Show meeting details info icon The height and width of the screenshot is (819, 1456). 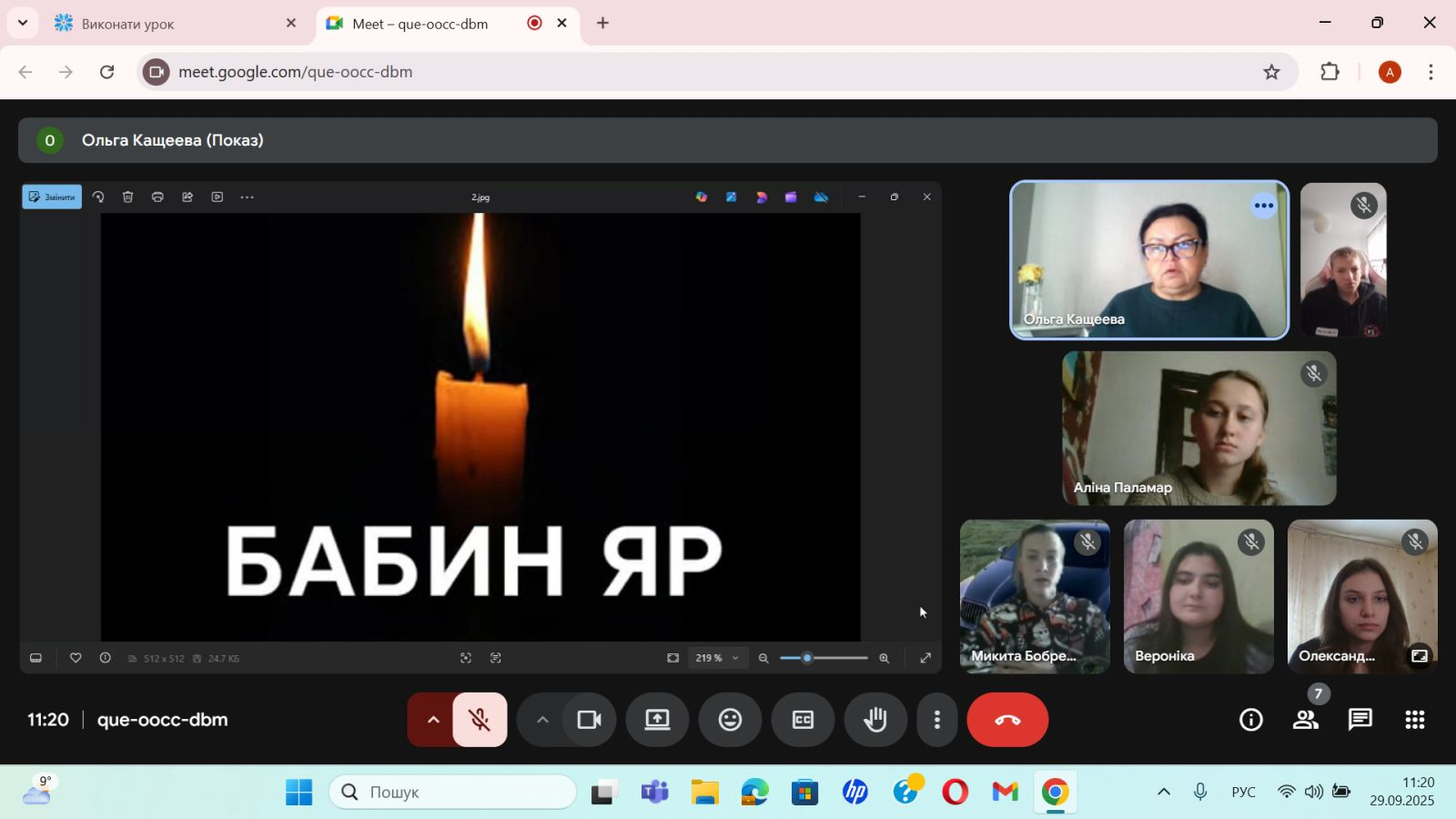1251,720
